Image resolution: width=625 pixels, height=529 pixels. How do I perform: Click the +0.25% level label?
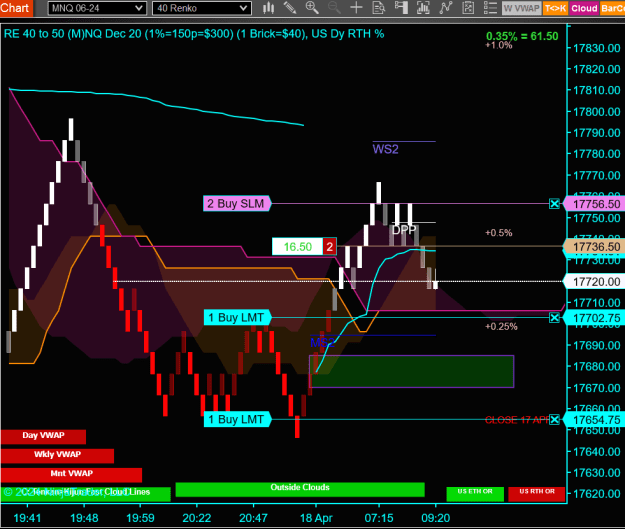[x=501, y=326]
